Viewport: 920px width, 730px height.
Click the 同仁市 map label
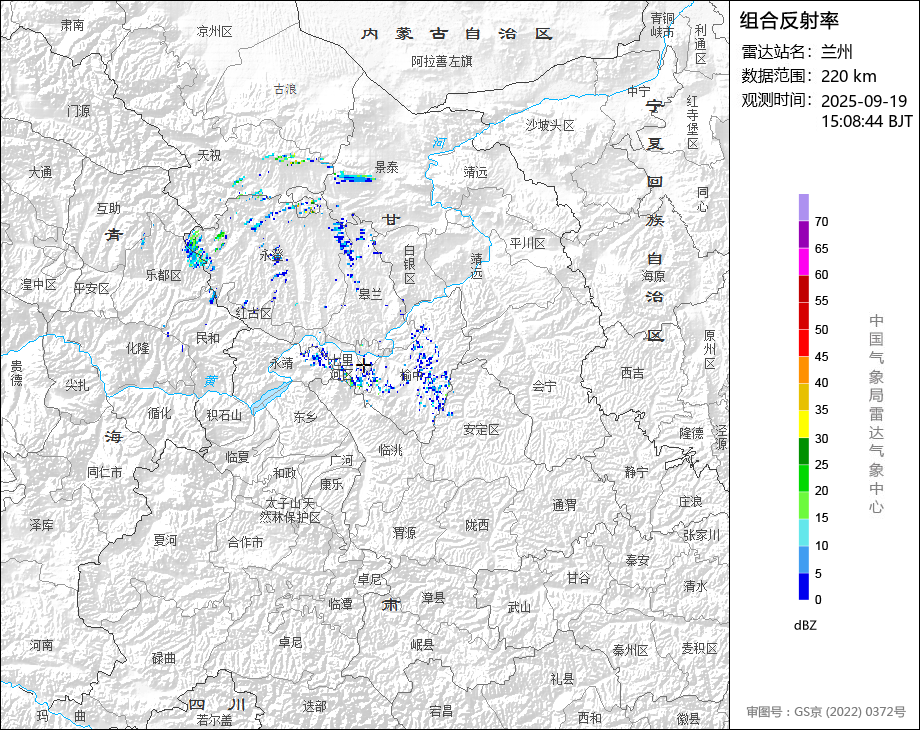point(104,472)
